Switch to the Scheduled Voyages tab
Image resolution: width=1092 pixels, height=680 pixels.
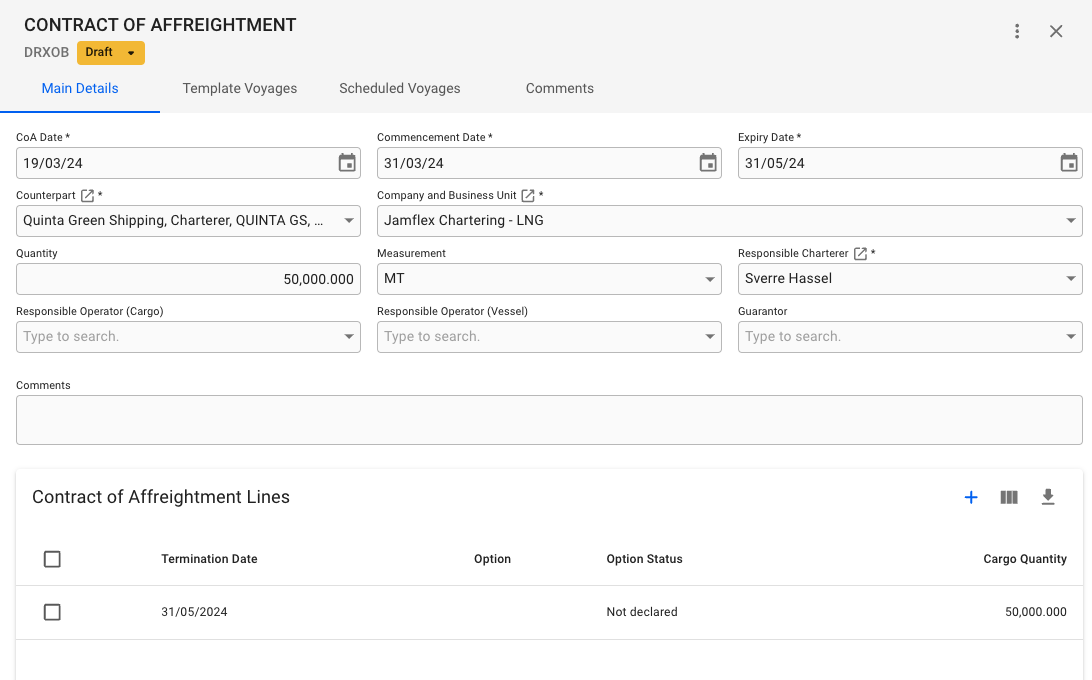(x=400, y=88)
